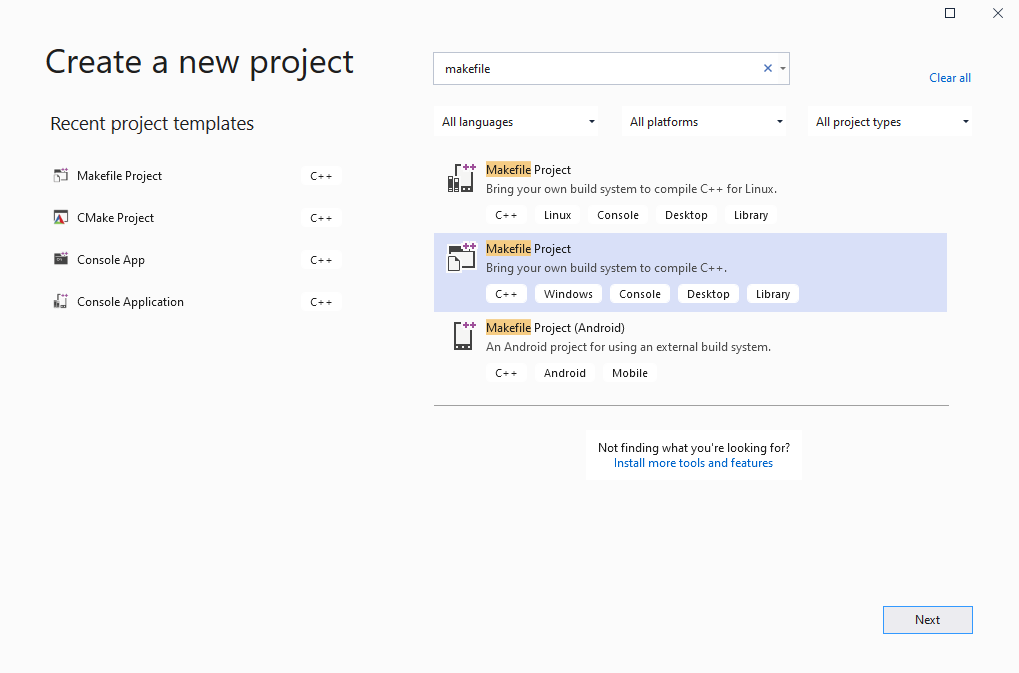This screenshot has height=673, width=1019.
Task: Click the Windows Makefile Project template icon
Action: coord(461,257)
